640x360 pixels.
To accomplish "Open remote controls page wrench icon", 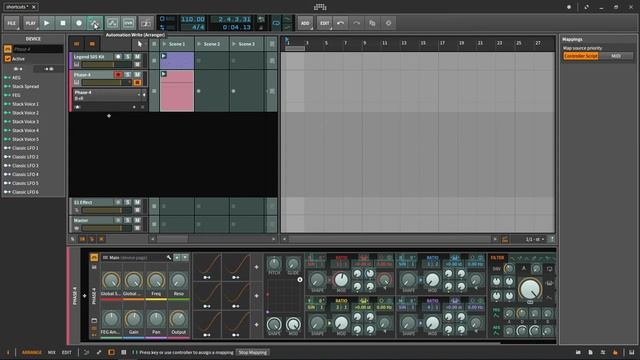I will click(x=169, y=258).
